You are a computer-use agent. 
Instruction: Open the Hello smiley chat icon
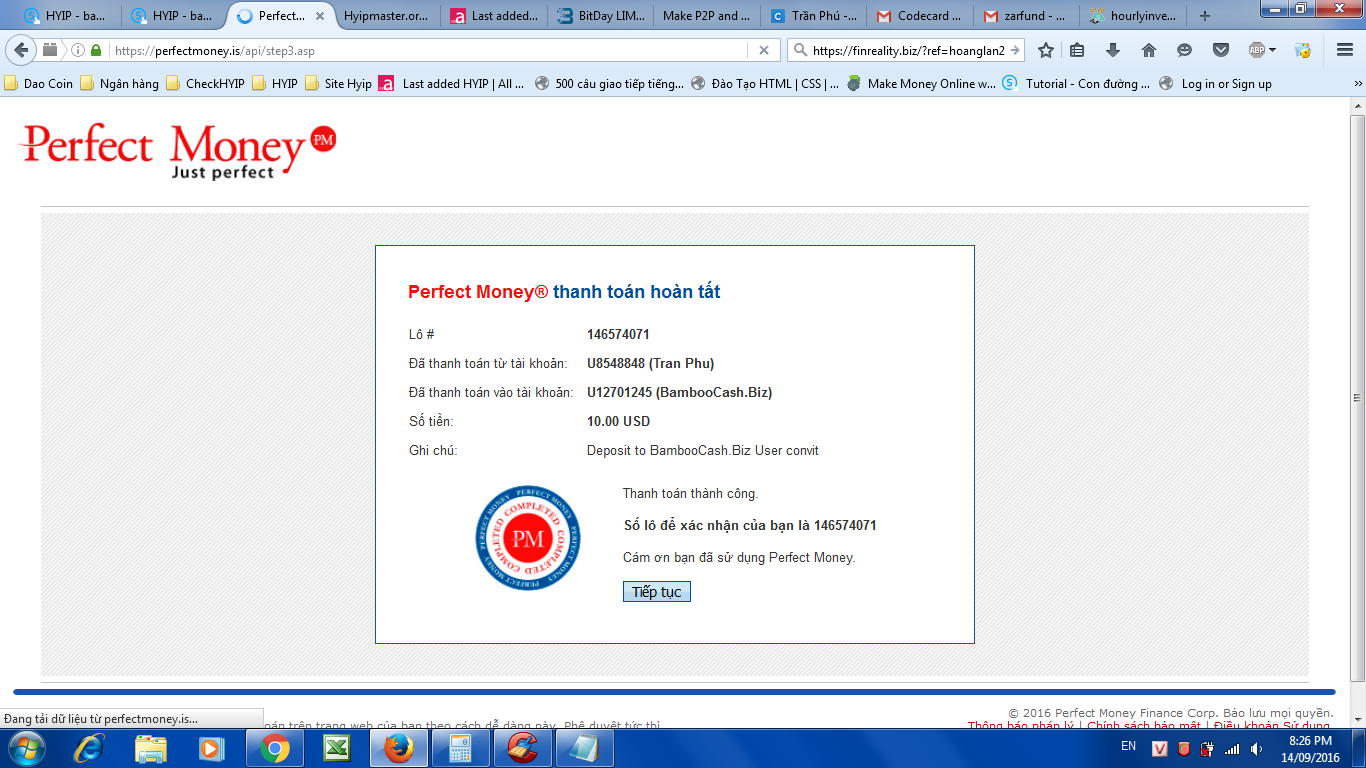tap(1185, 50)
